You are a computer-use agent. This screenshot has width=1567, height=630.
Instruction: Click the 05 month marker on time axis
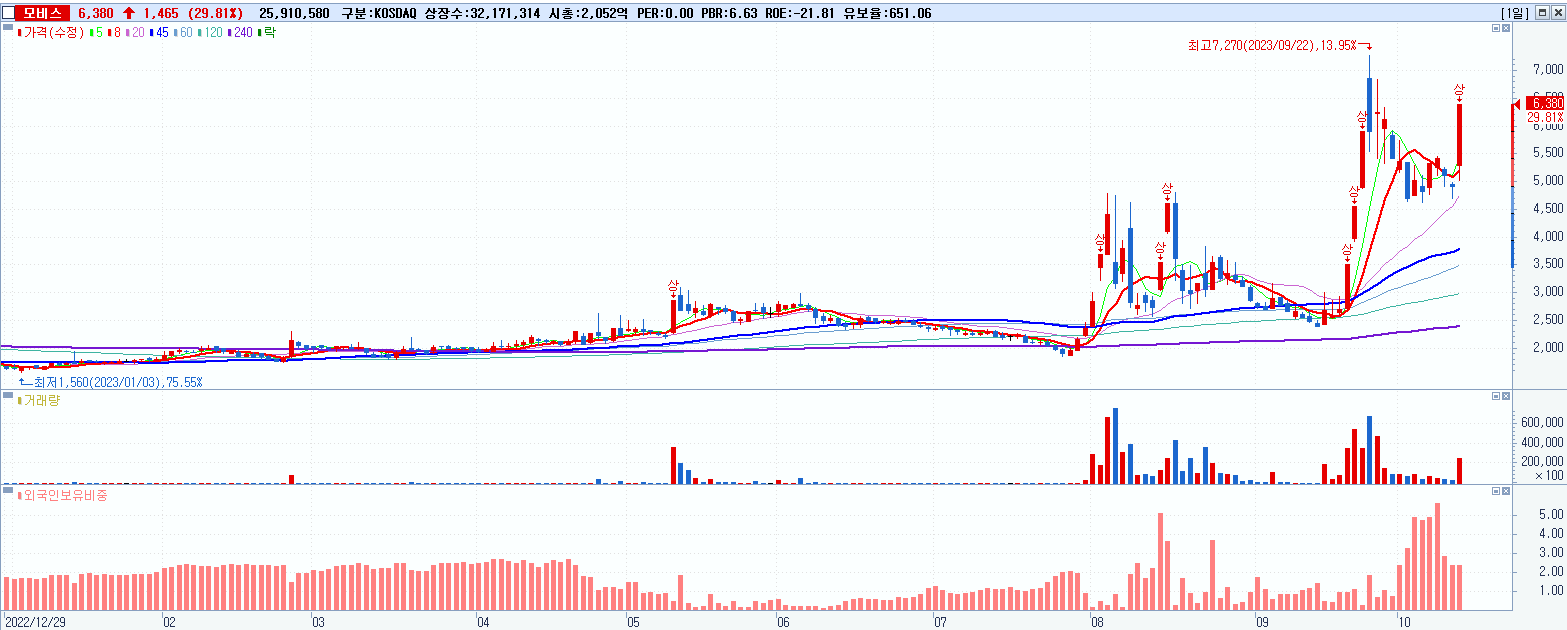(634, 621)
